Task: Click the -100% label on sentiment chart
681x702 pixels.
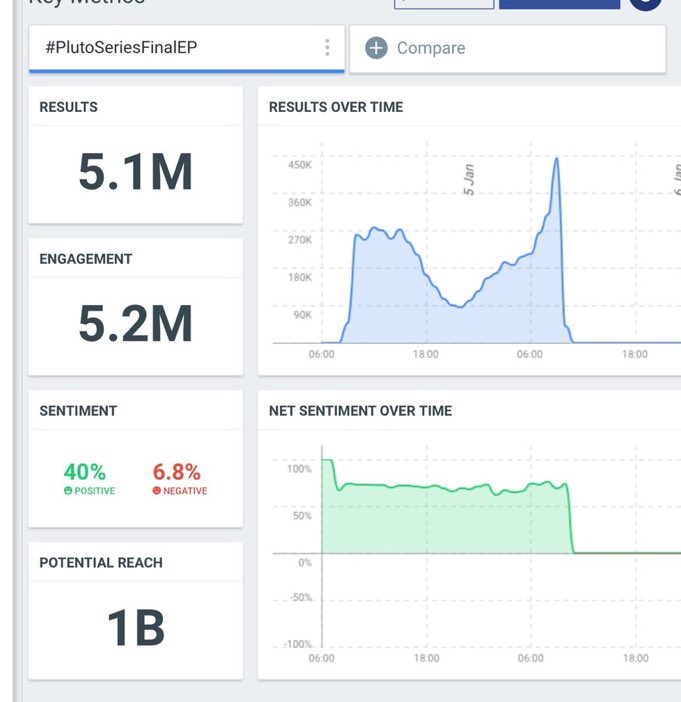Action: [298, 644]
